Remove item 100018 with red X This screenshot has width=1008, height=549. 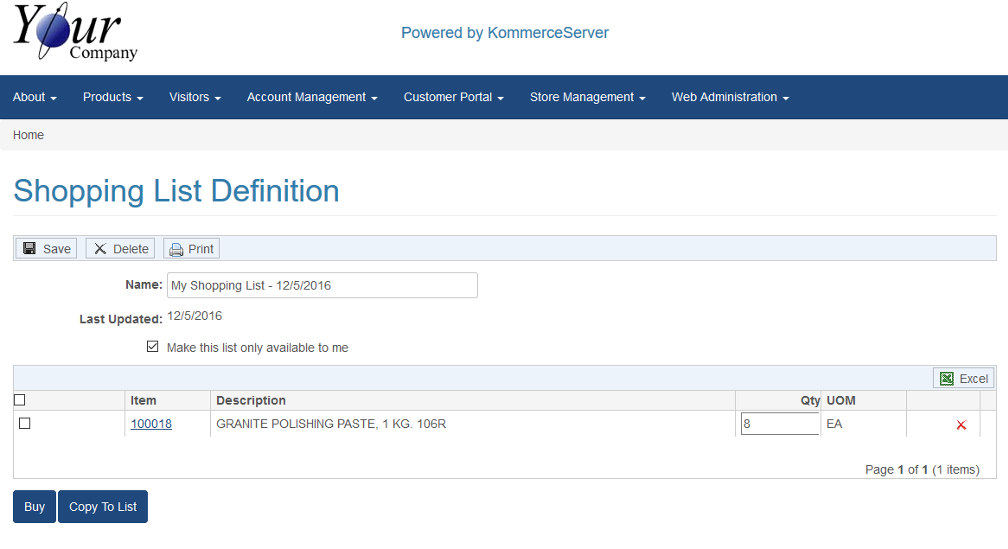961,425
